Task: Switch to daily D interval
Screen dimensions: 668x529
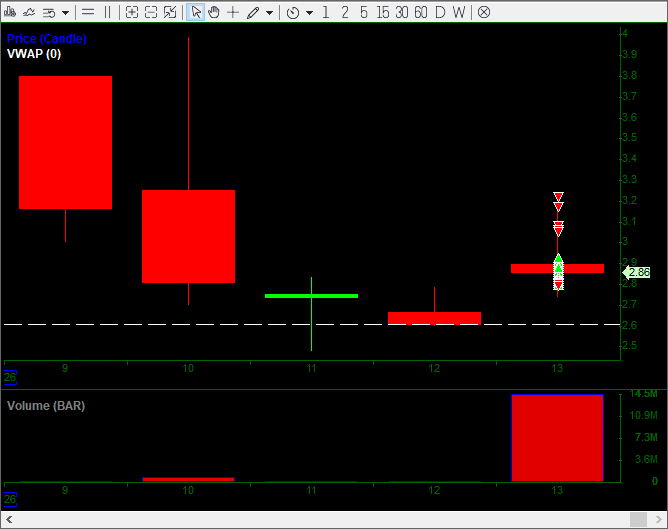Action: [x=440, y=12]
